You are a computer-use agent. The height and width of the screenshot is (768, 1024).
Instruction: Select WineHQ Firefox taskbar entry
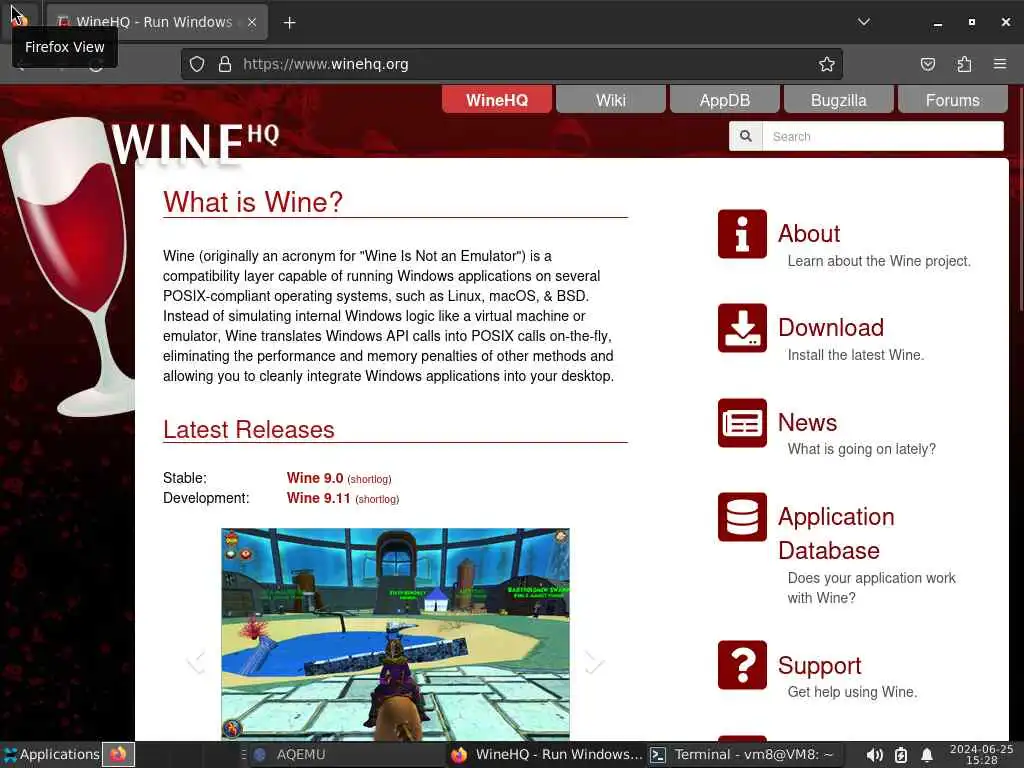[x=547, y=754]
